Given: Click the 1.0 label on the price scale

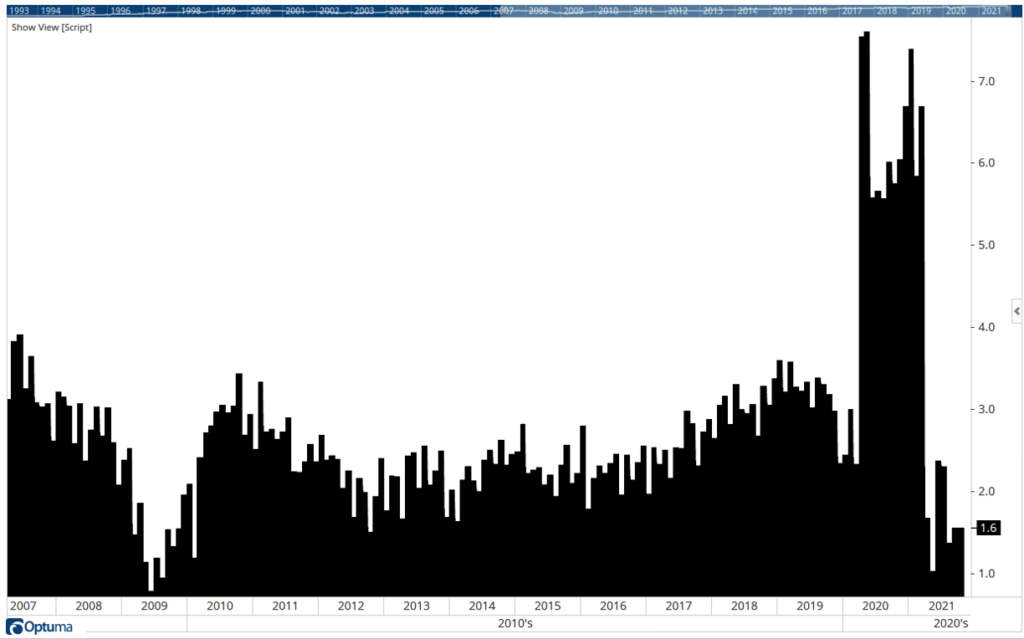Looking at the screenshot, I should [986, 573].
